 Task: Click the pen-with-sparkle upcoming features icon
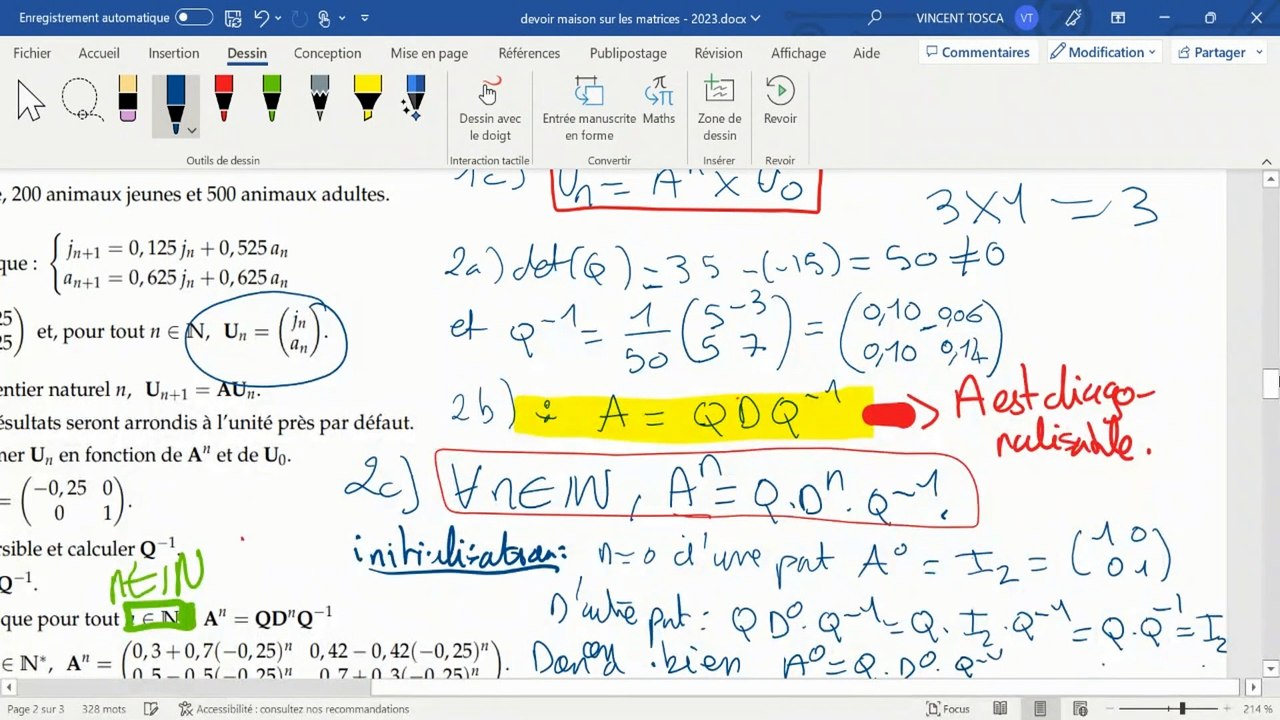(1074, 18)
